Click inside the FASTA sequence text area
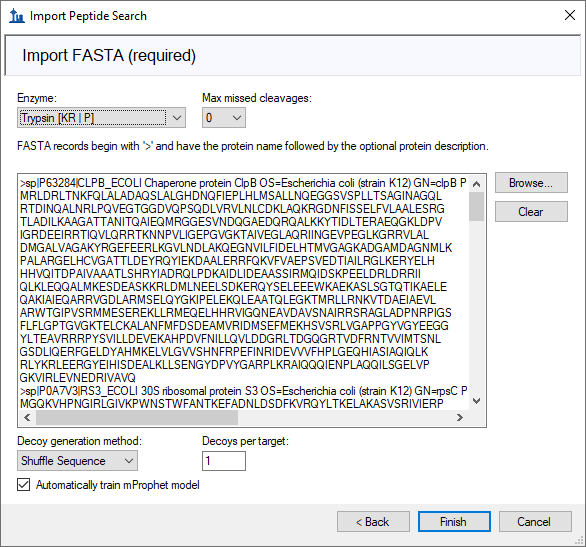 click(x=244, y=293)
